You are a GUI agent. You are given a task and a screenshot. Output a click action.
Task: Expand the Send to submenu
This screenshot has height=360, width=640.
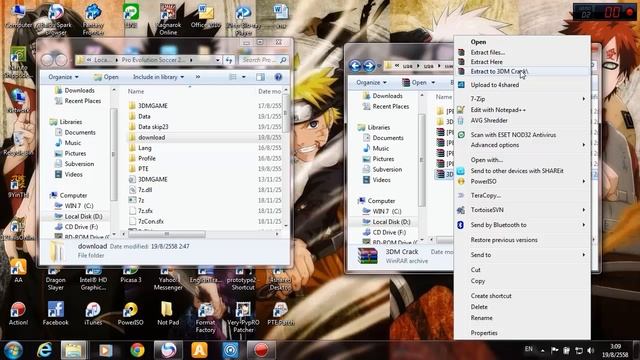tap(522, 255)
